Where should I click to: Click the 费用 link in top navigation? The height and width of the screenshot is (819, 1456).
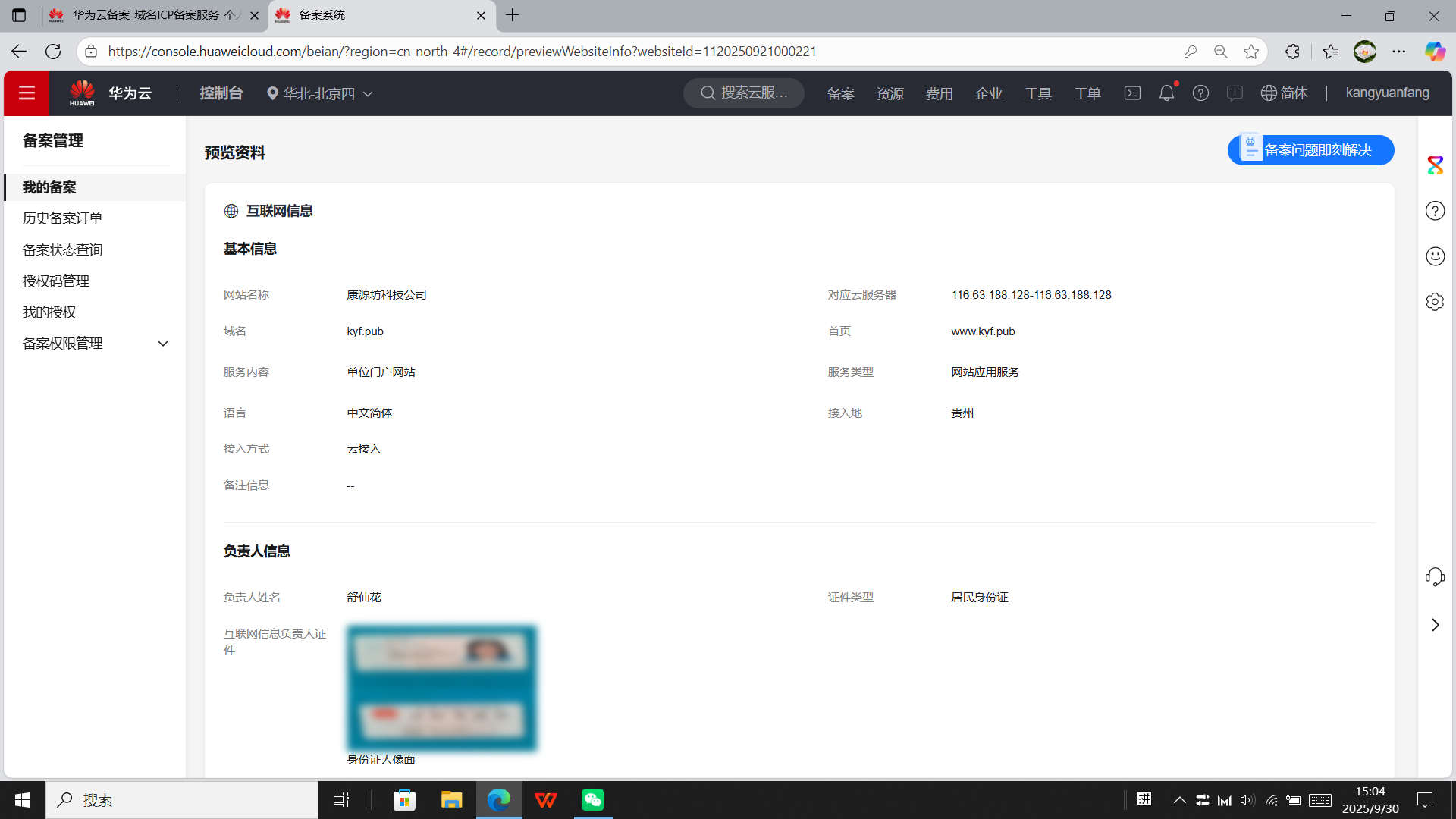click(939, 93)
